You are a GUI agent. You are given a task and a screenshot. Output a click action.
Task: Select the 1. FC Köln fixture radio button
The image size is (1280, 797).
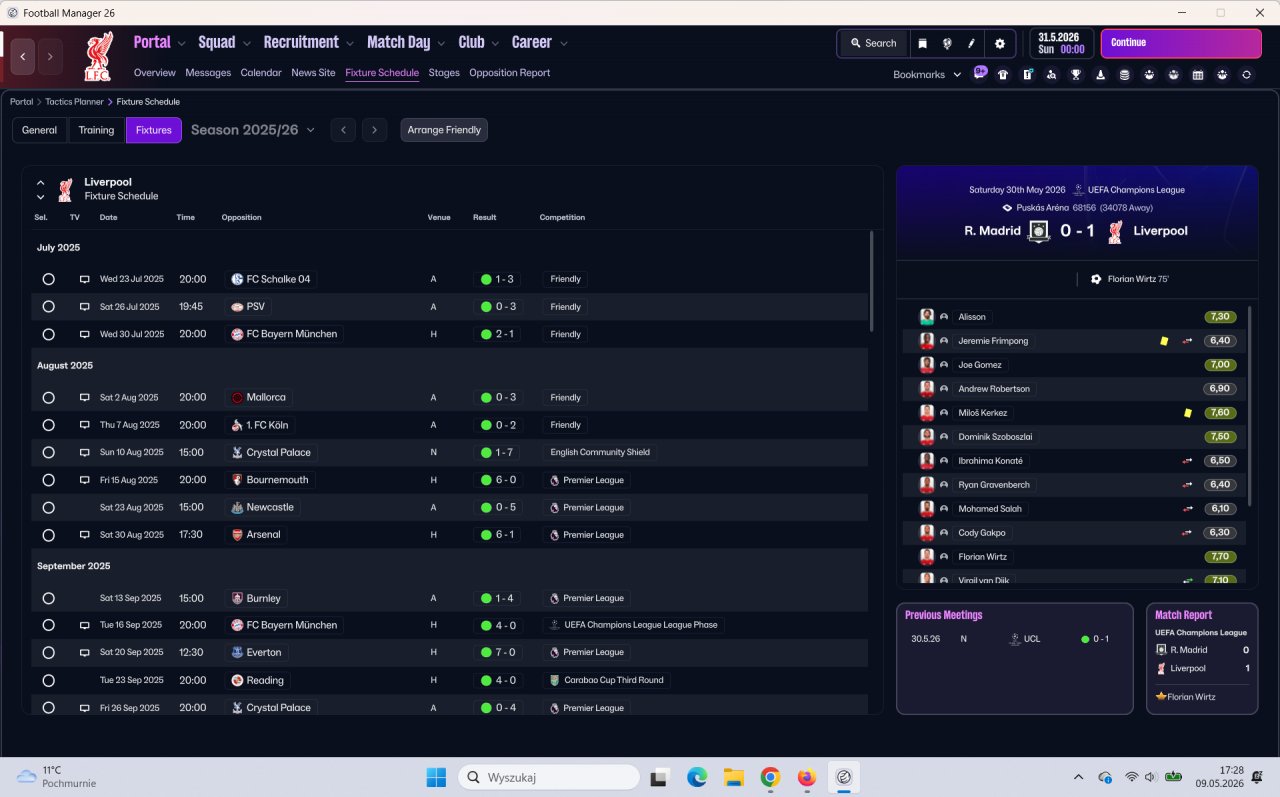point(48,425)
